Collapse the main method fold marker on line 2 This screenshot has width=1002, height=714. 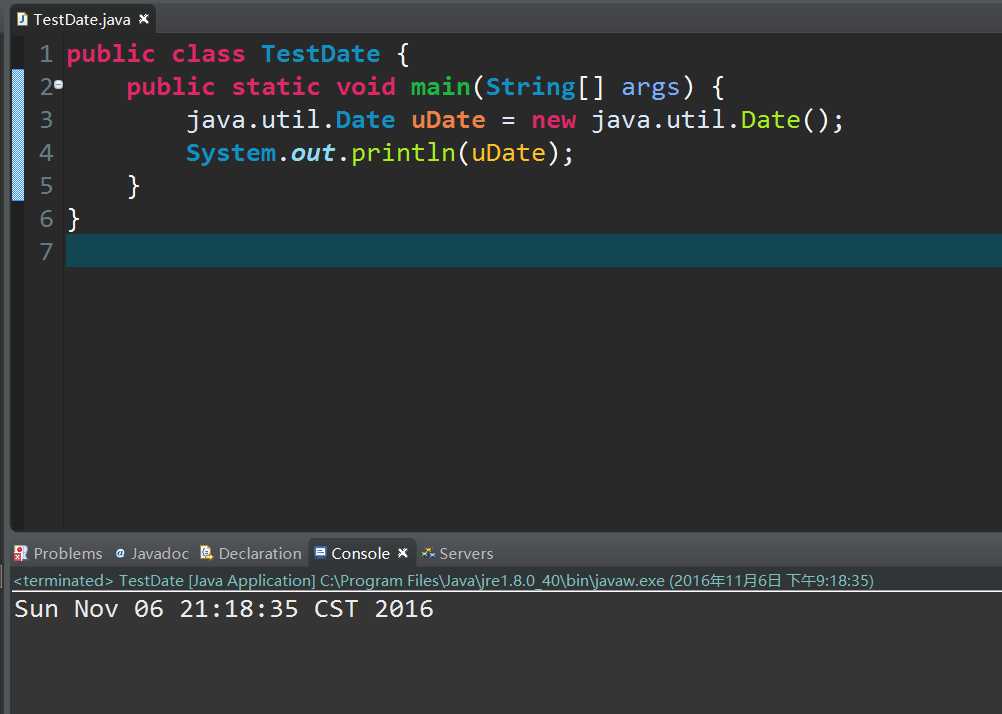[x=59, y=84]
